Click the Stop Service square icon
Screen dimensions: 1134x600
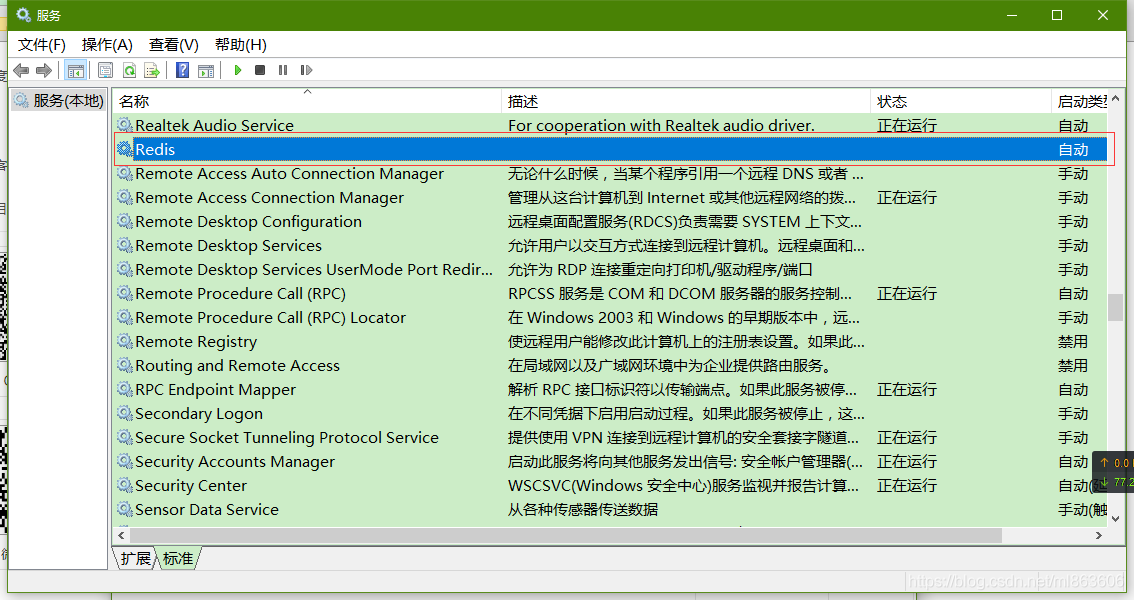[260, 70]
